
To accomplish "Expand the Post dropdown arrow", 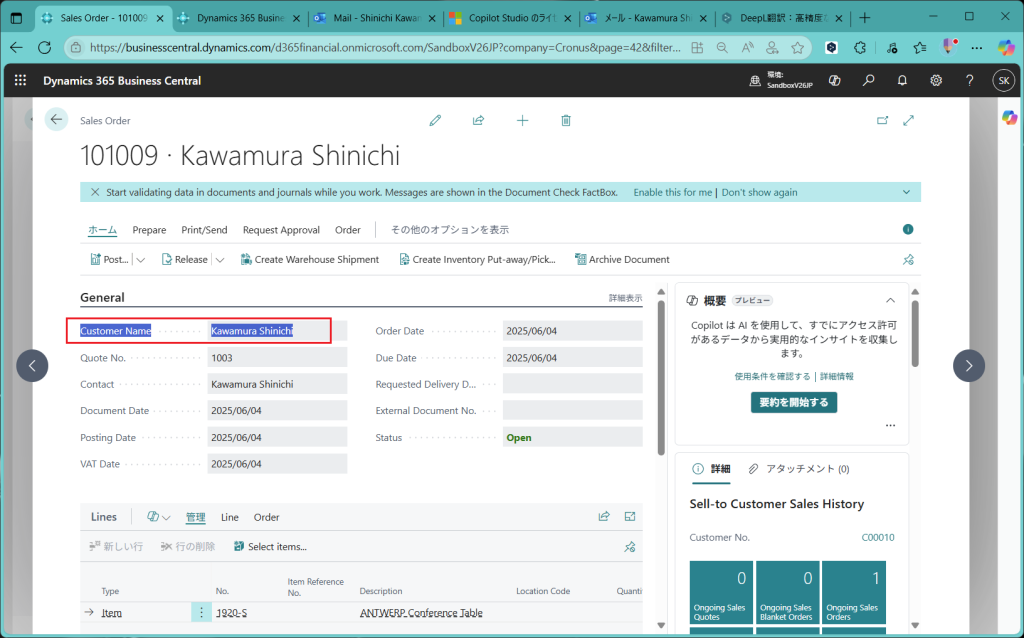I will [x=140, y=259].
